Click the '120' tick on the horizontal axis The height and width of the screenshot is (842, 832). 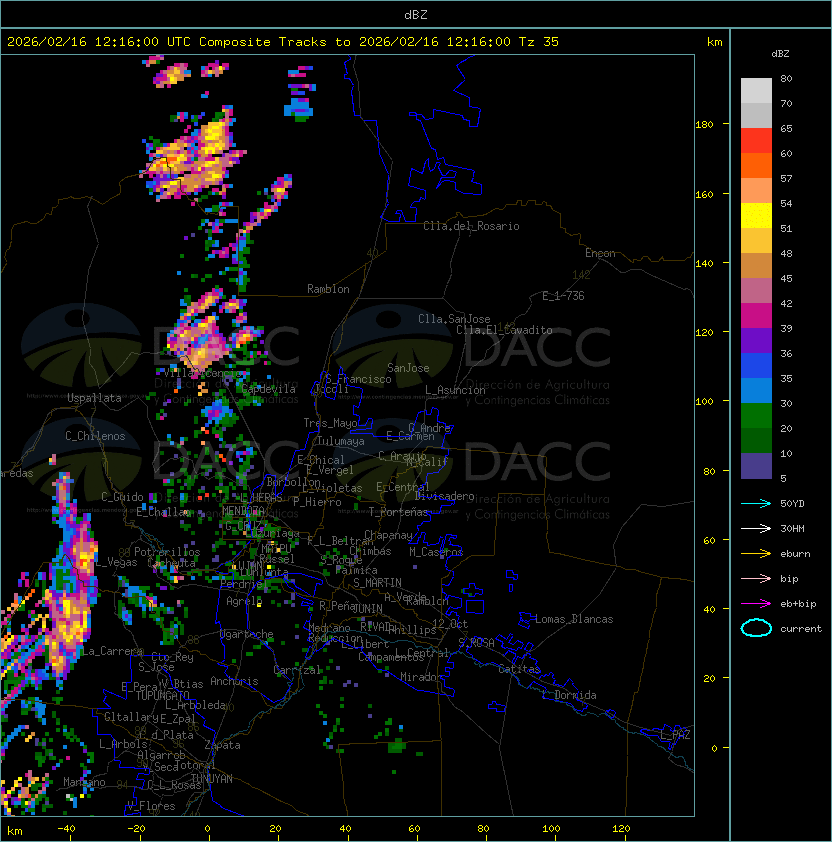tap(621, 829)
